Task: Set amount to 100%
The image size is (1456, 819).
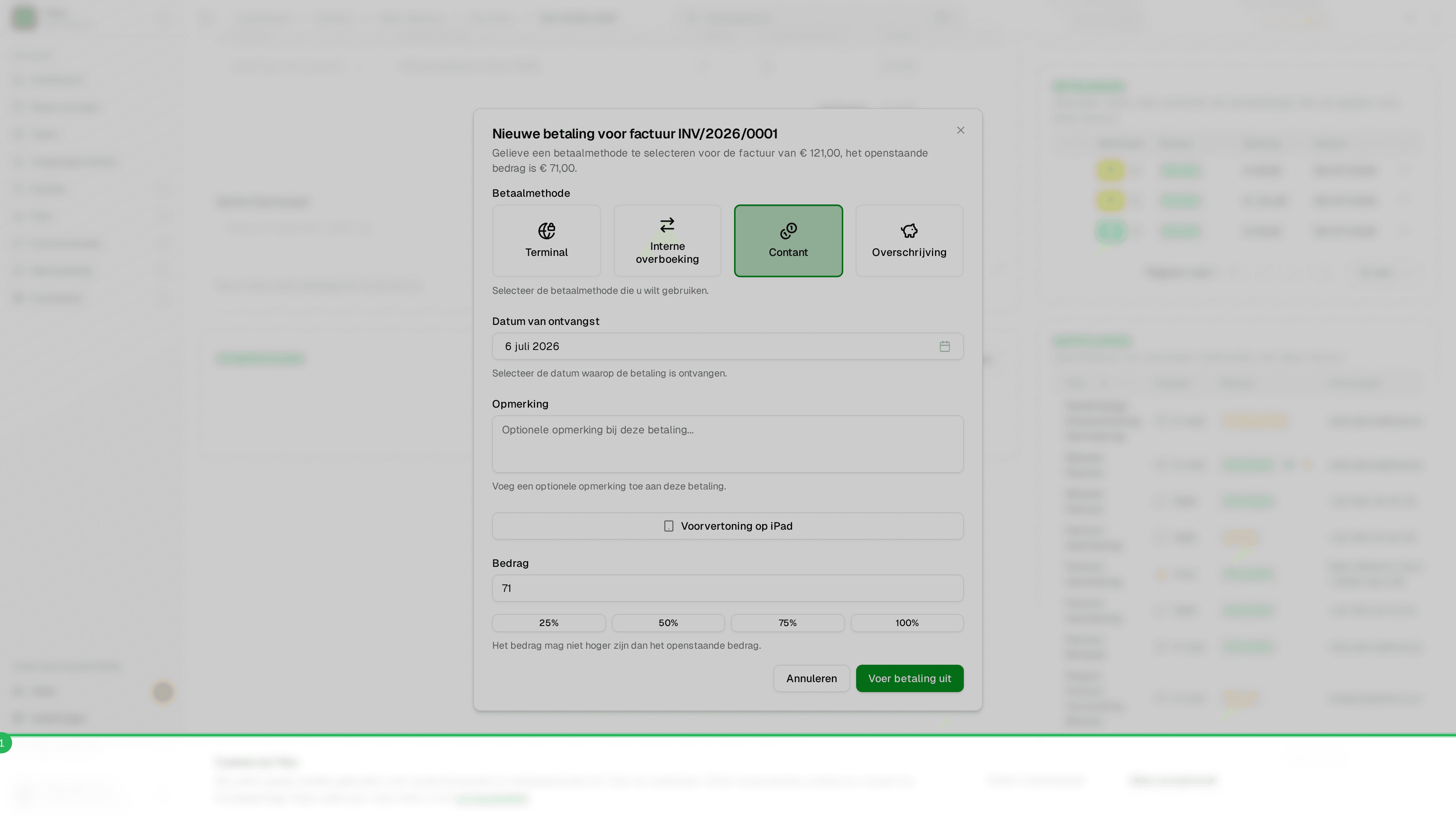Action: 907,623
